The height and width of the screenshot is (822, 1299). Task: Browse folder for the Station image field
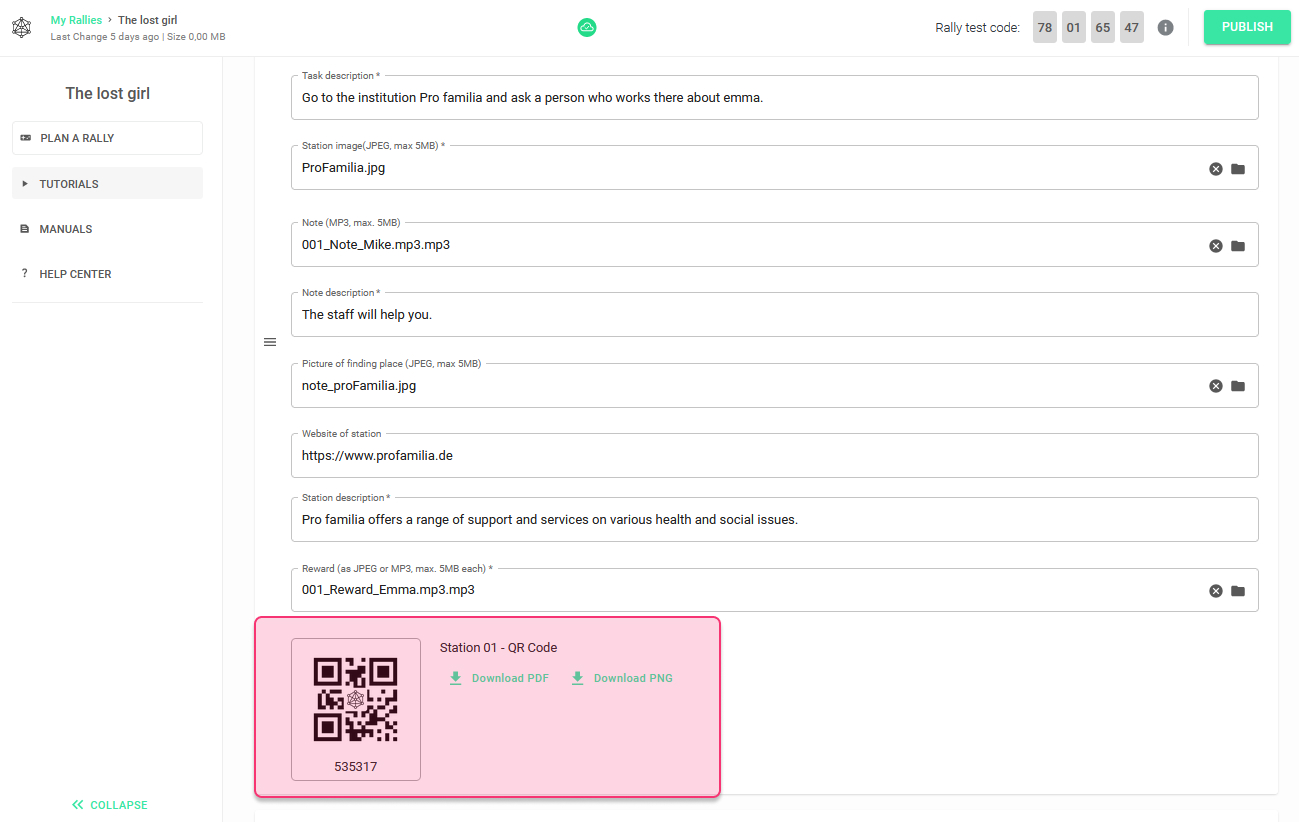coord(1238,169)
